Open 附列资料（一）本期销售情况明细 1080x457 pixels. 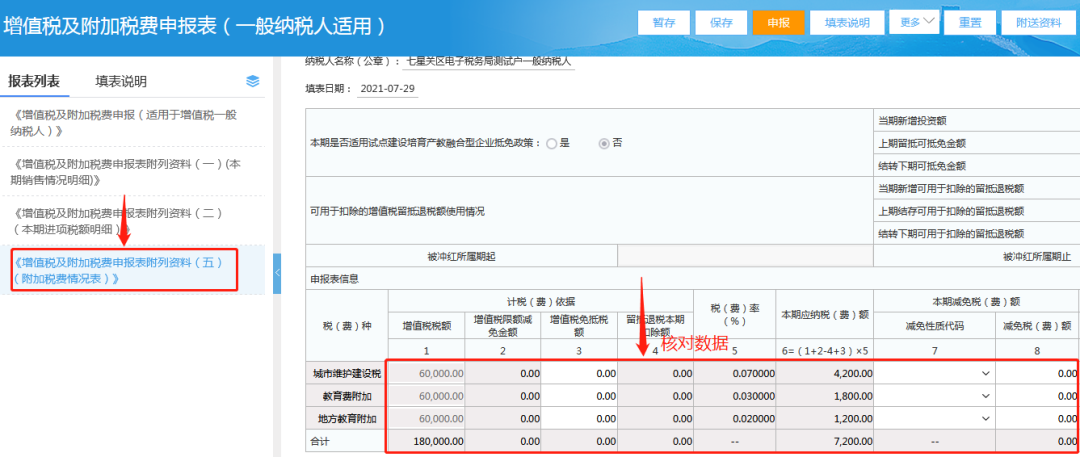coord(126,172)
